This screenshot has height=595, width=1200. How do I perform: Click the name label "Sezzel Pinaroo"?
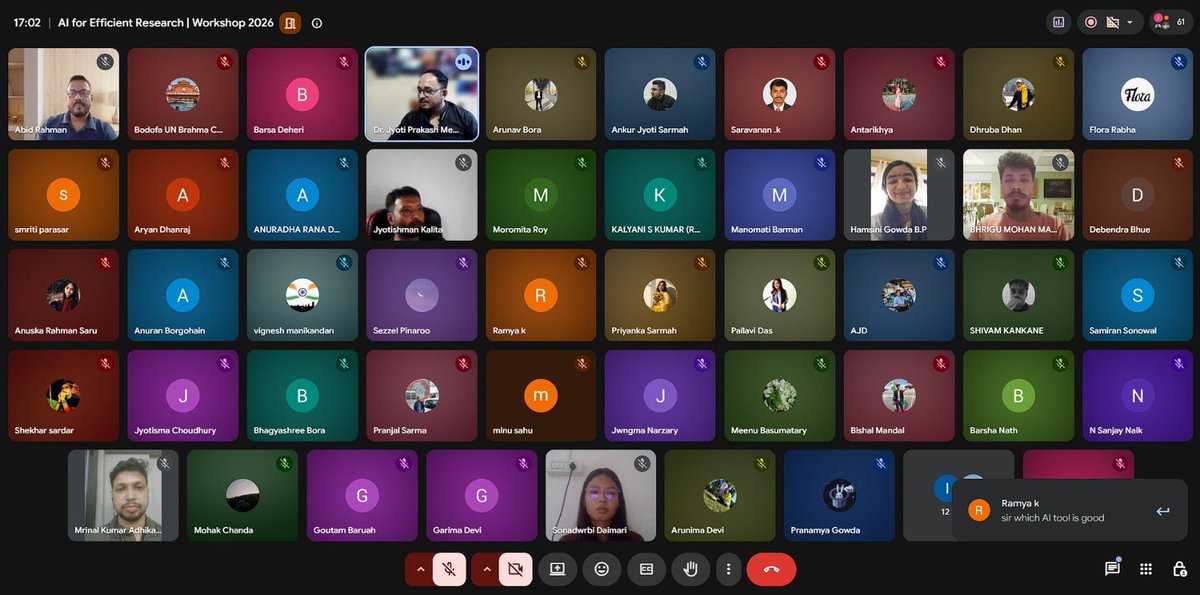401,330
